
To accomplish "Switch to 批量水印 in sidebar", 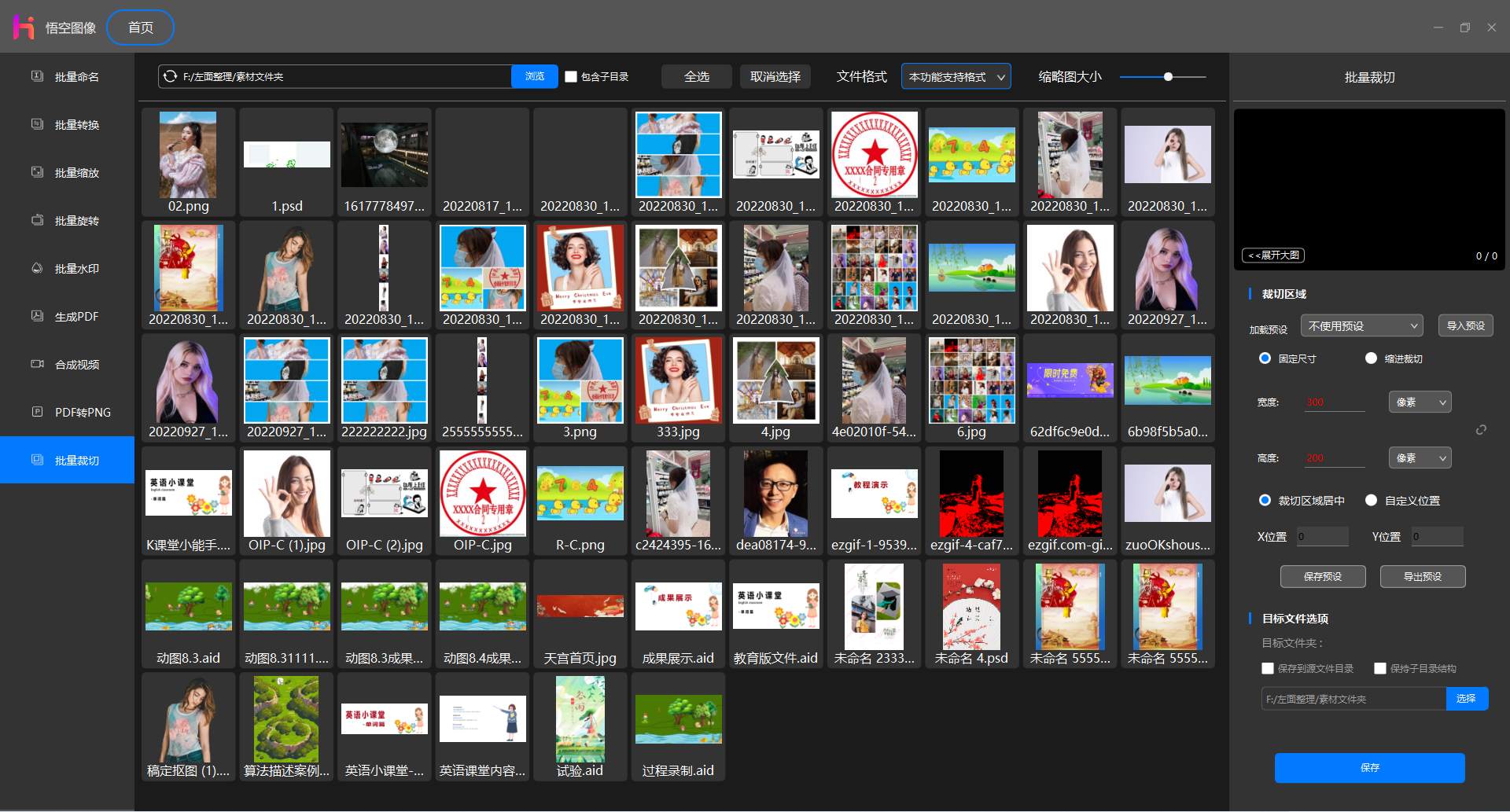I will point(67,268).
